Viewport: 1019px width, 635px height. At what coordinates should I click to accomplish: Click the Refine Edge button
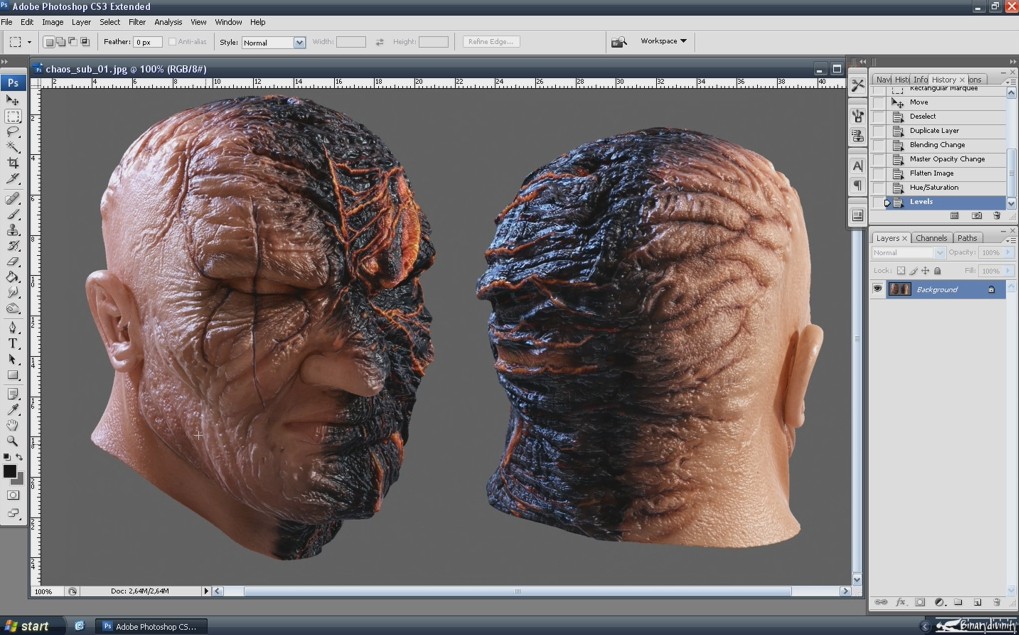pyautogui.click(x=491, y=42)
